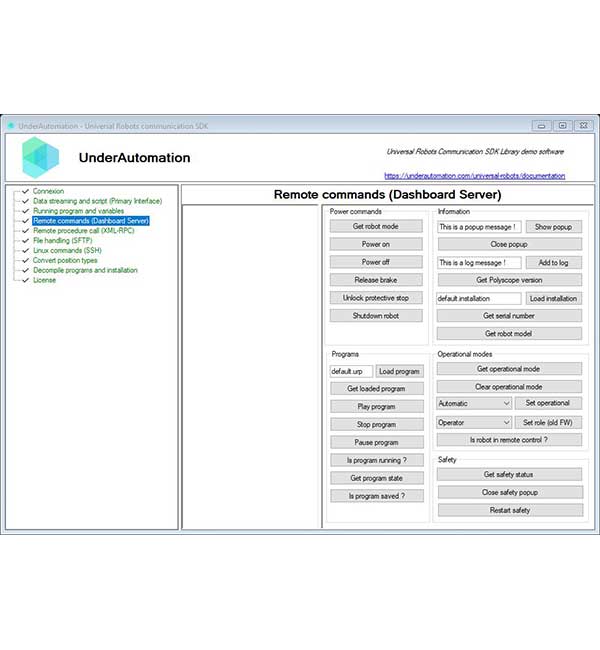This screenshot has width=600, height=650.
Task: Maximize the UnderAutomation window
Action: pyautogui.click(x=562, y=126)
